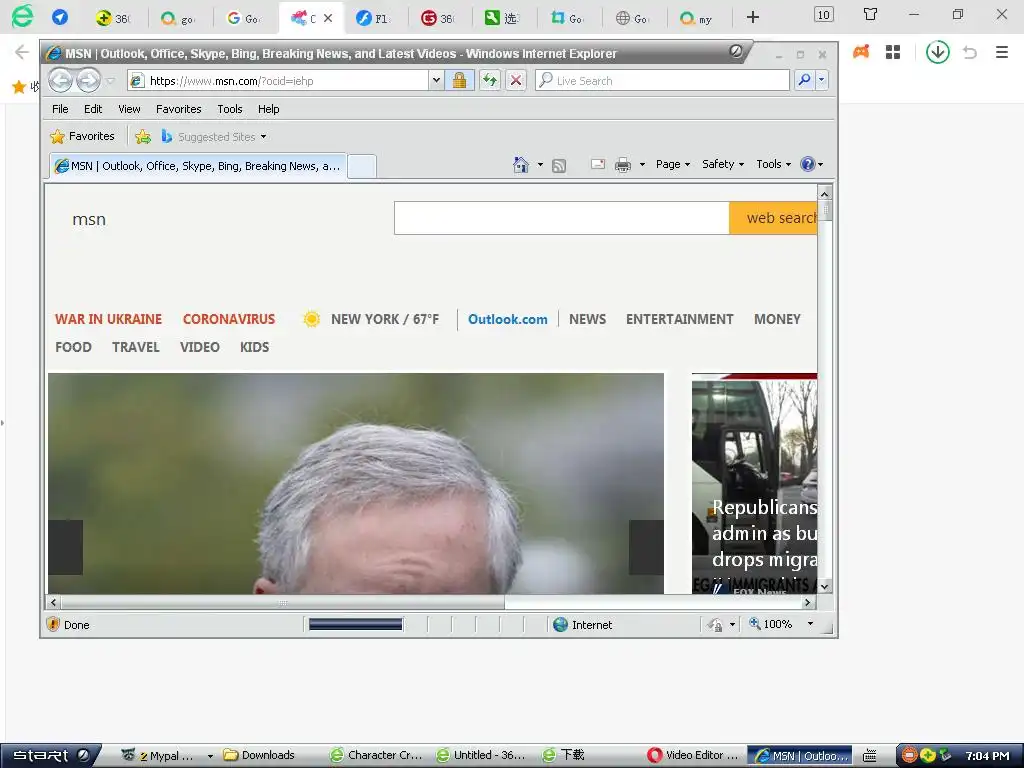The image size is (1024, 768).
Task: Click the outer browser game controller icon
Action: pyautogui.click(x=861, y=52)
